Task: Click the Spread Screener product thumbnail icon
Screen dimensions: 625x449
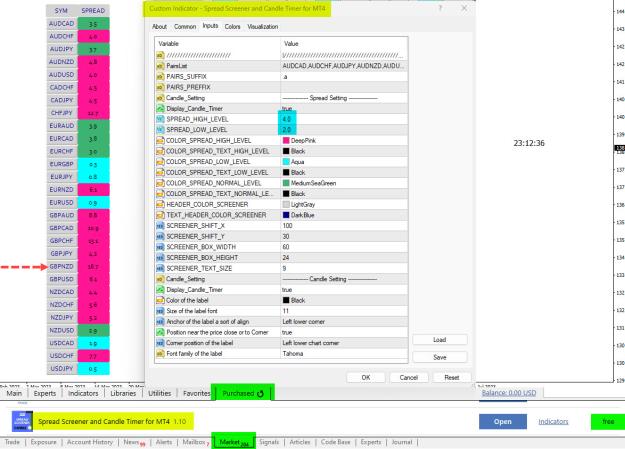Action: coord(22,421)
